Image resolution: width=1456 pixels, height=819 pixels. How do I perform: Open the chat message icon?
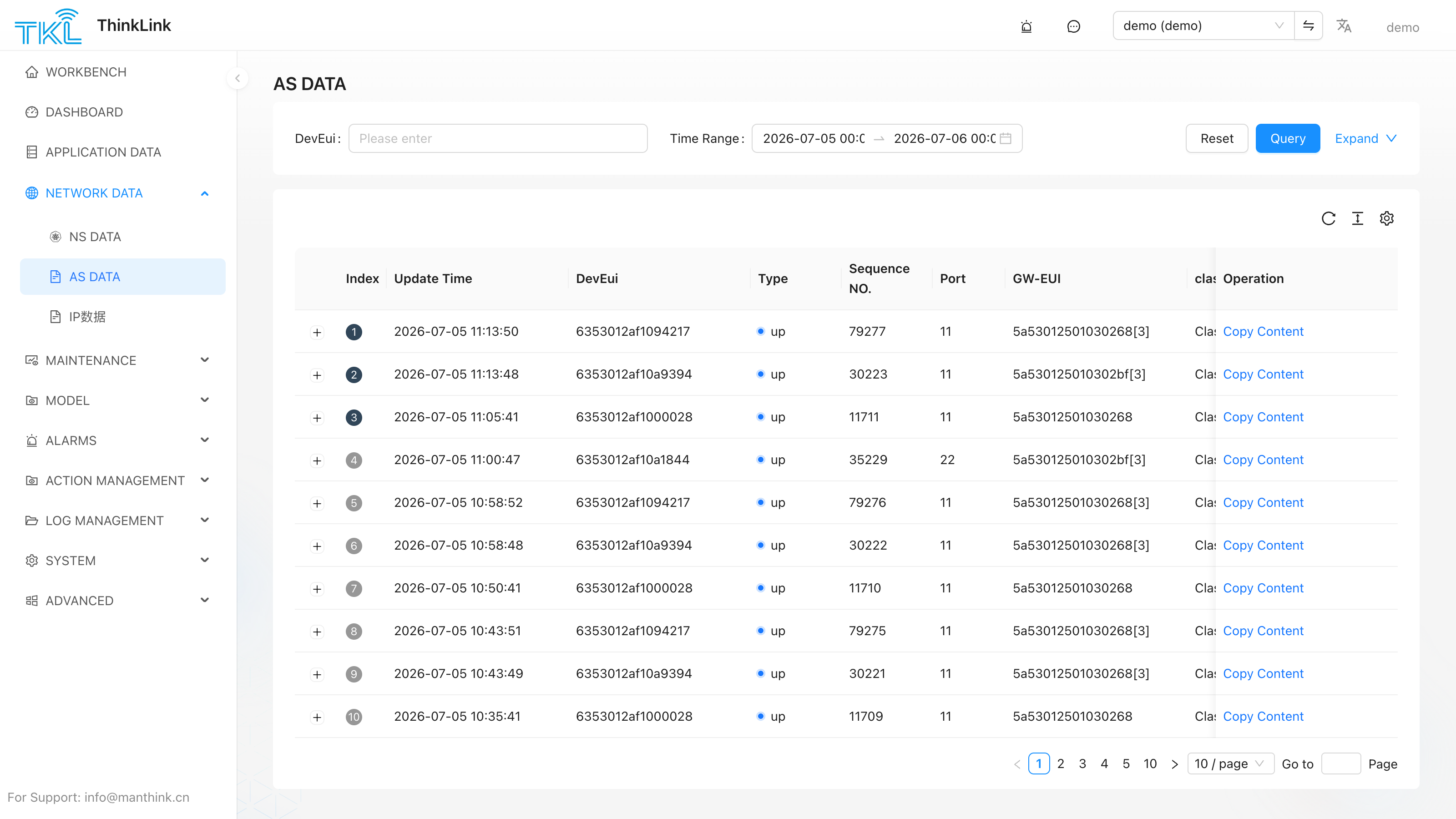coord(1073,26)
